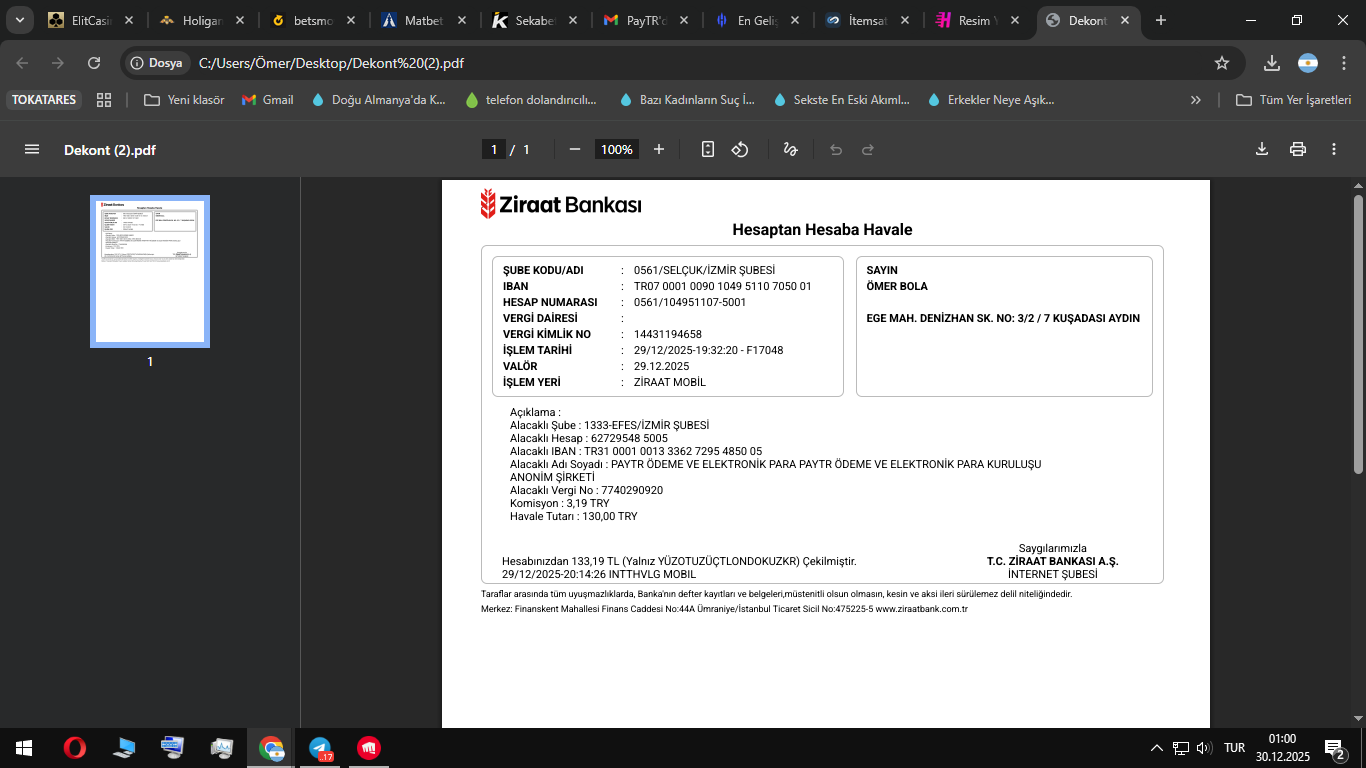Screen dimensions: 1366x768
Task: Click the Dosya site info chip
Action: tap(158, 63)
